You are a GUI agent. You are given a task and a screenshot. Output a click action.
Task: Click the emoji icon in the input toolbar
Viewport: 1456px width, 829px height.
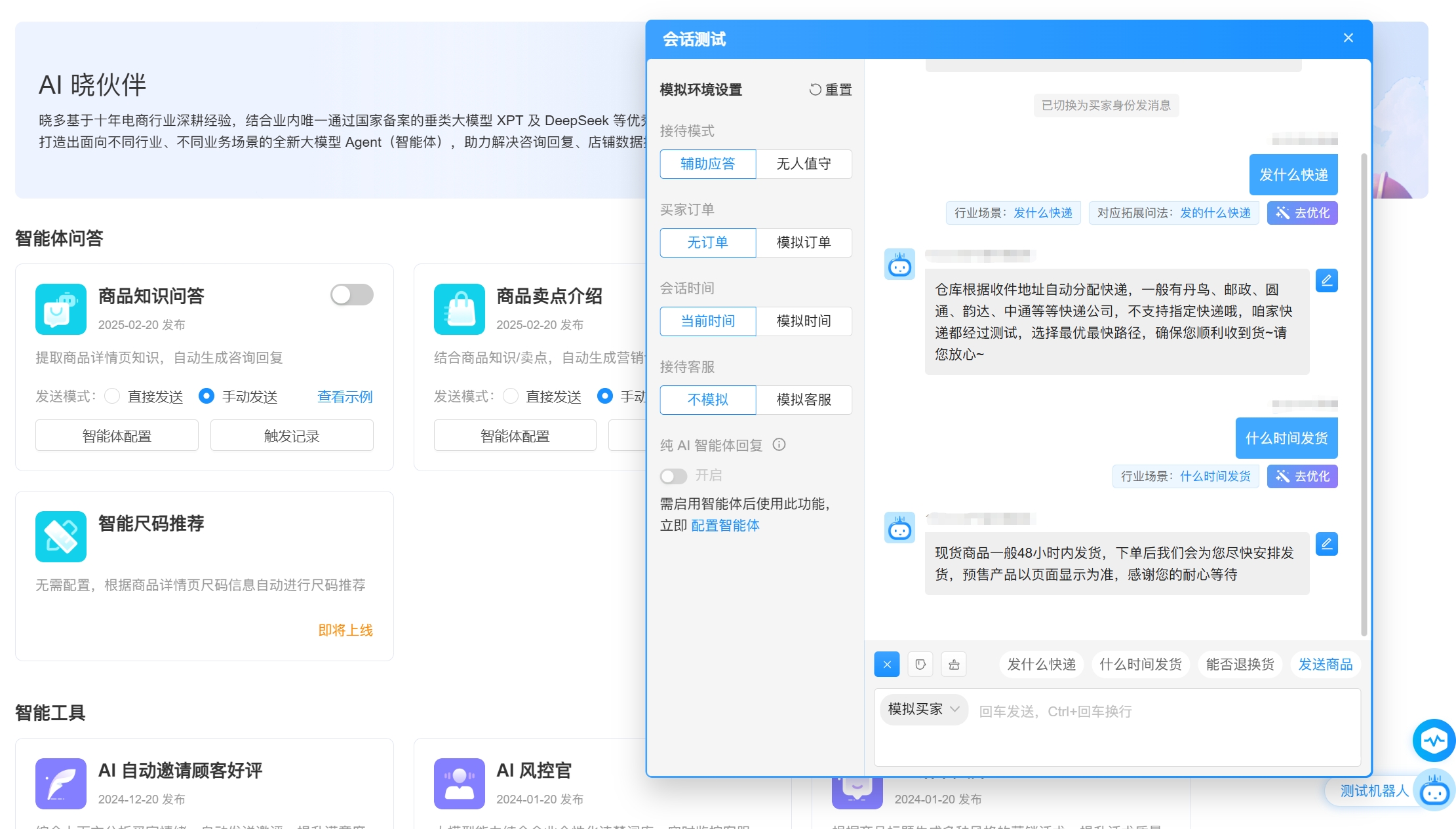click(920, 664)
